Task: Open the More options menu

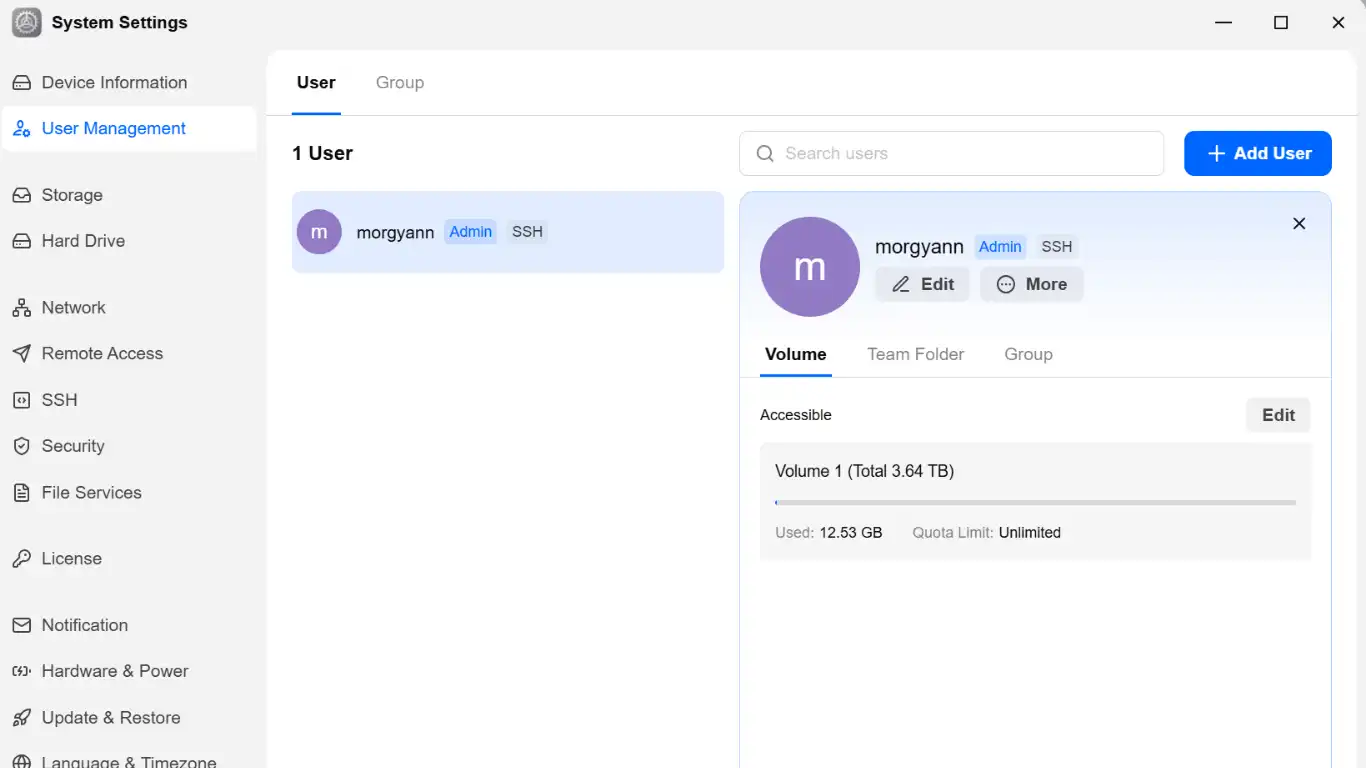Action: coord(1032,284)
